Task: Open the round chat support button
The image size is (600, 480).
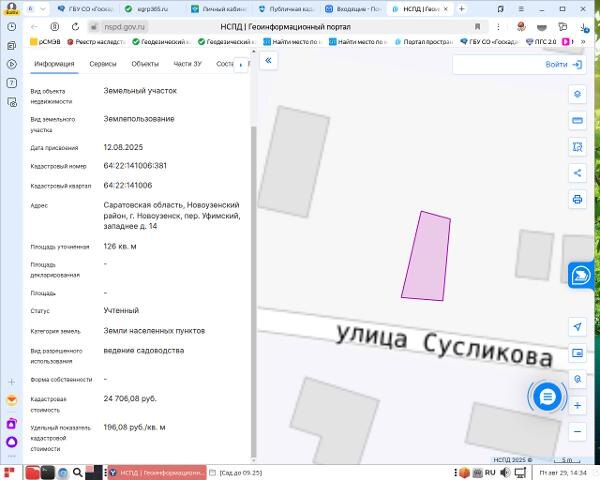Action: (547, 397)
